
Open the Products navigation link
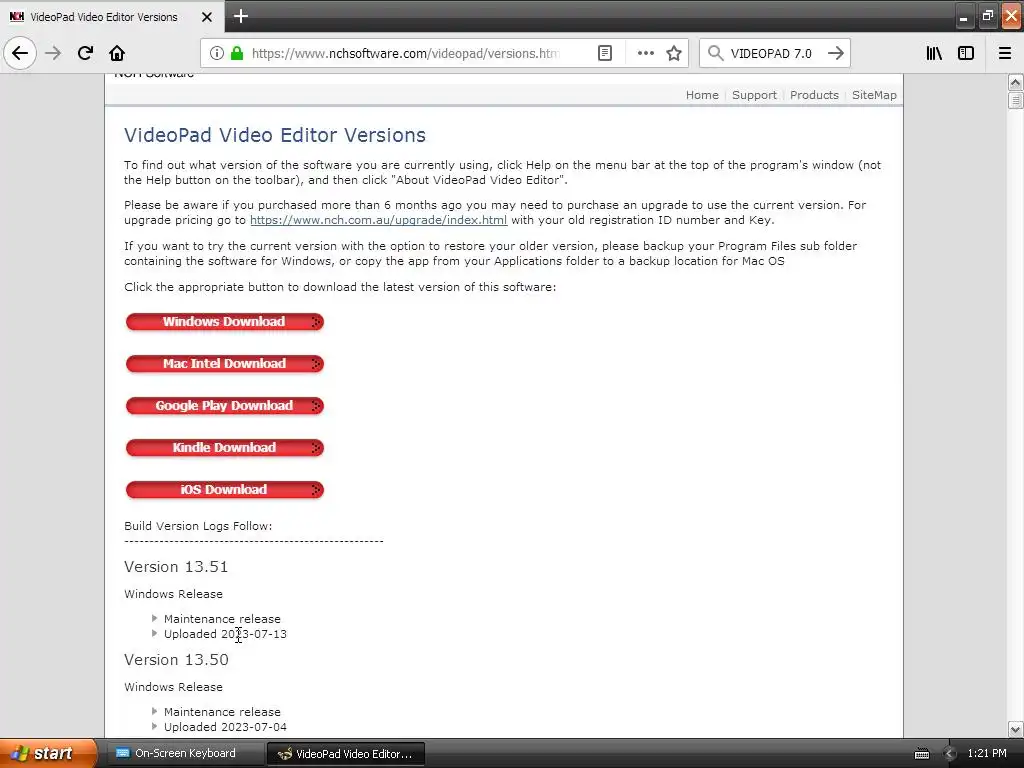[x=814, y=95]
